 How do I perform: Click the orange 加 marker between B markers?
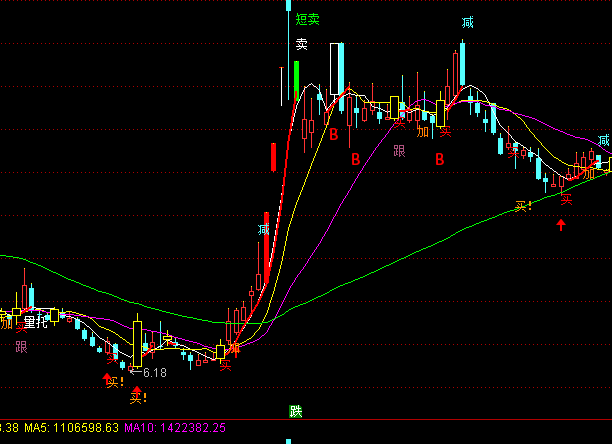[422, 131]
